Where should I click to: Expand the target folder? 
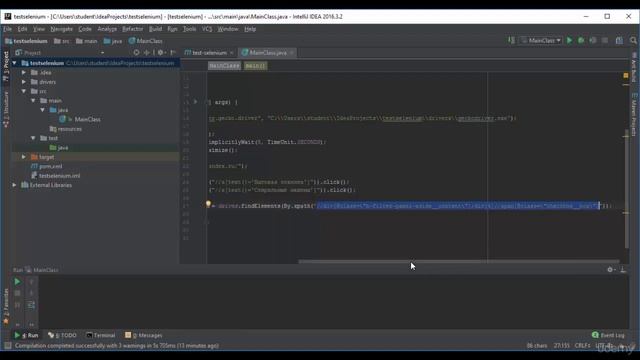(24, 157)
